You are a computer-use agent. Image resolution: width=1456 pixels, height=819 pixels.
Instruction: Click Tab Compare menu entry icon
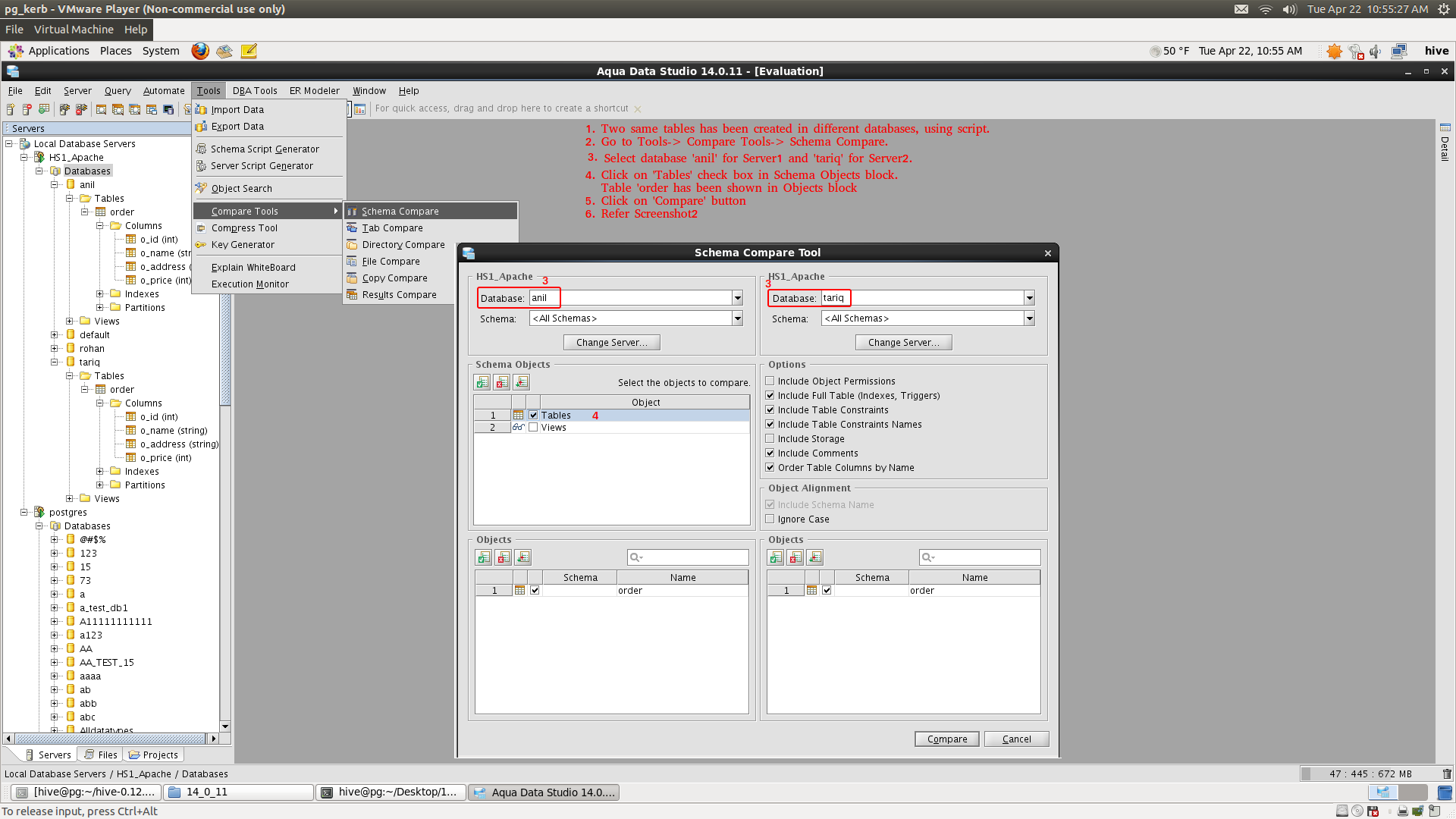coord(353,227)
